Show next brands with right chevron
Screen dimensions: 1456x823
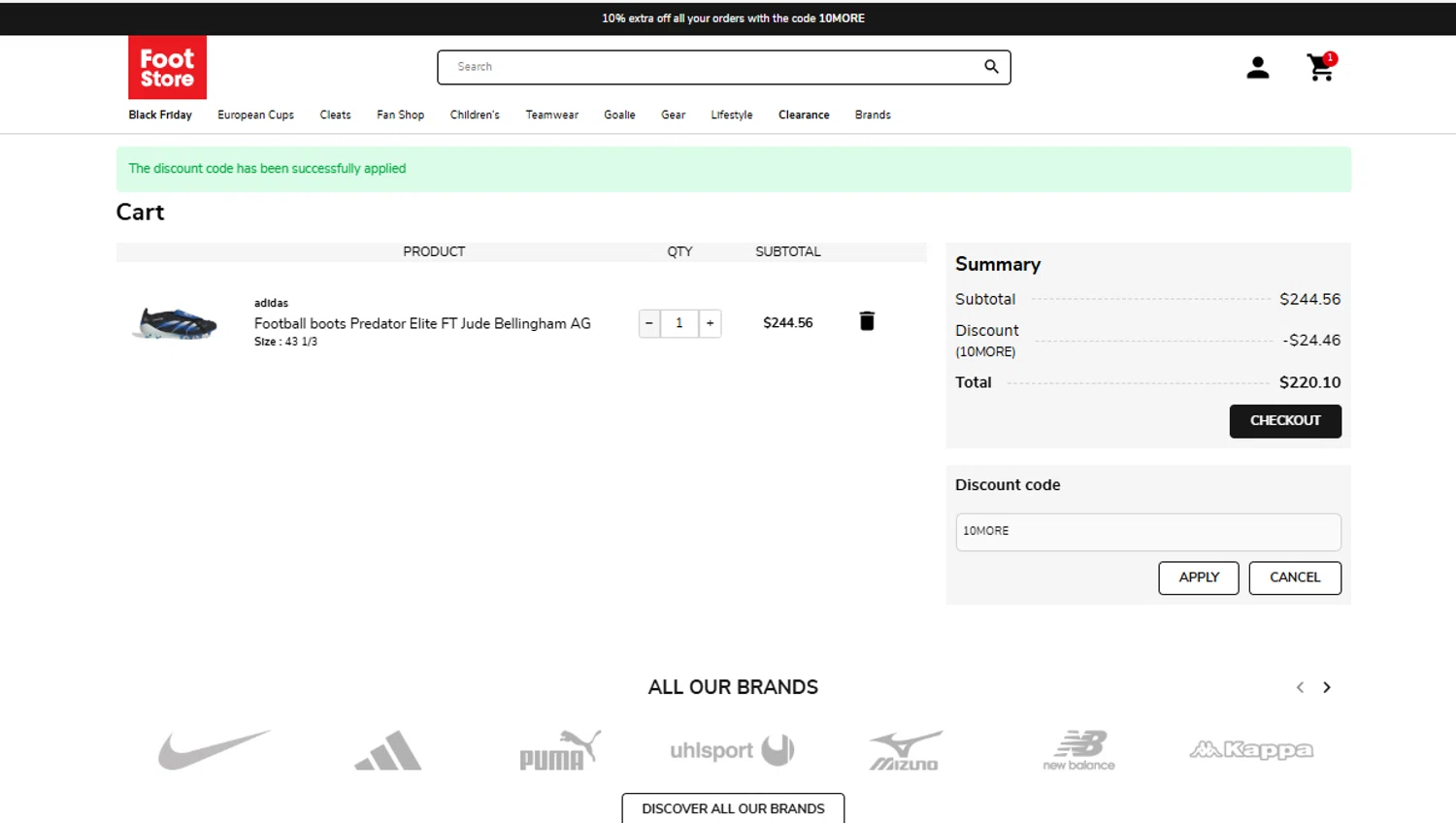(x=1327, y=687)
